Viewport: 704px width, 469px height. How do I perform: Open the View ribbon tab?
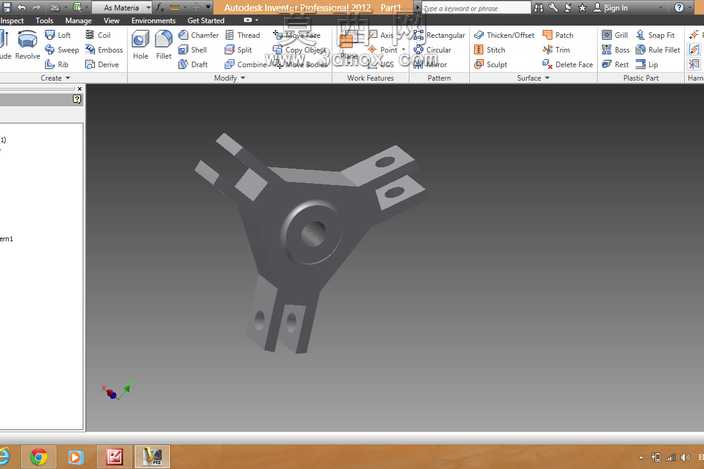coord(111,21)
